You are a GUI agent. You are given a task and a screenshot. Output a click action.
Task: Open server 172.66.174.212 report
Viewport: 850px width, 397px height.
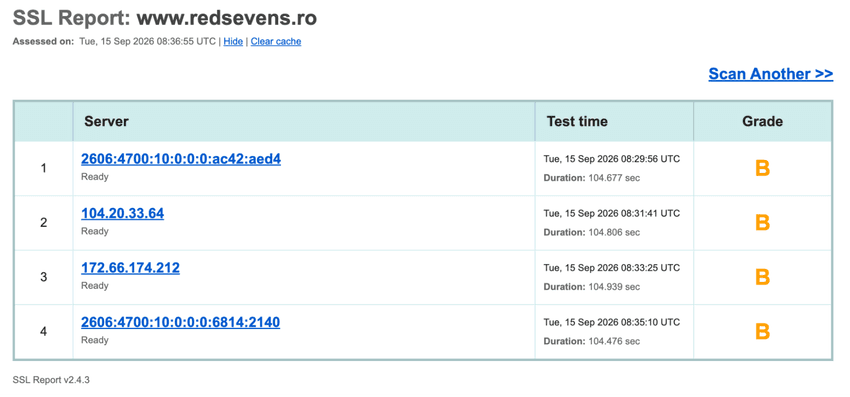tap(131, 268)
